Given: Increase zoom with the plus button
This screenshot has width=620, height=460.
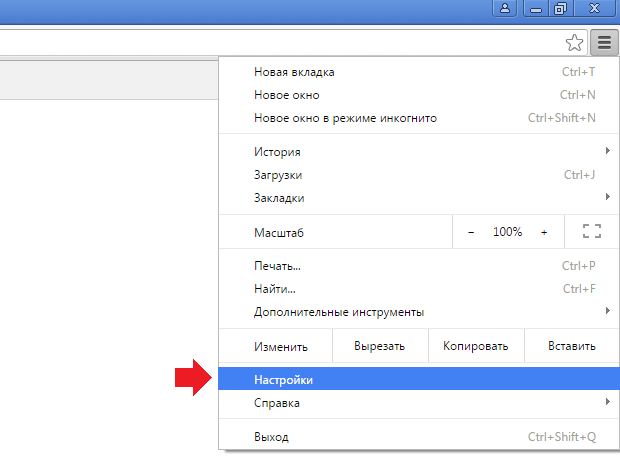Looking at the screenshot, I should 544,232.
